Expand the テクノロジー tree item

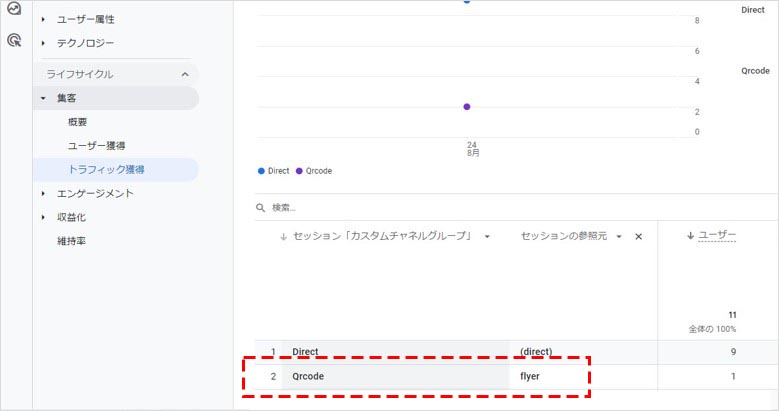tap(43, 43)
